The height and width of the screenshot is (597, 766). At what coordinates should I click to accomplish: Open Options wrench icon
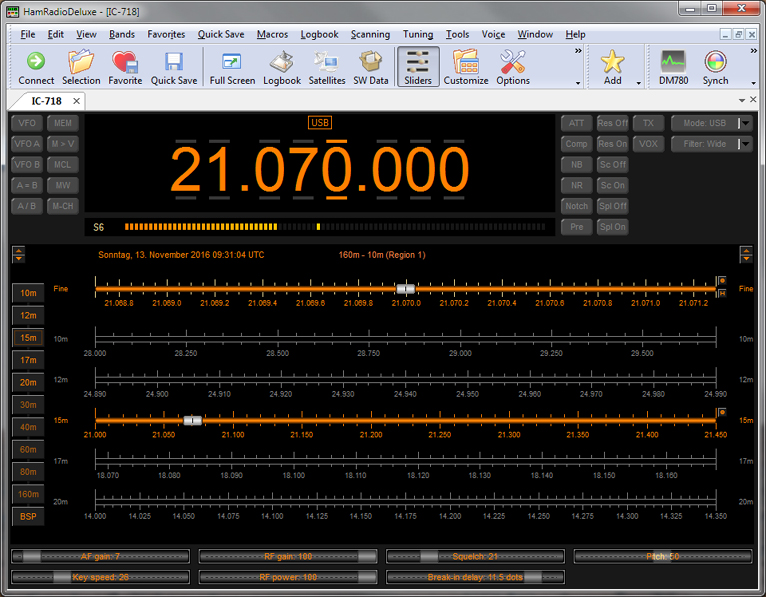pyautogui.click(x=512, y=67)
